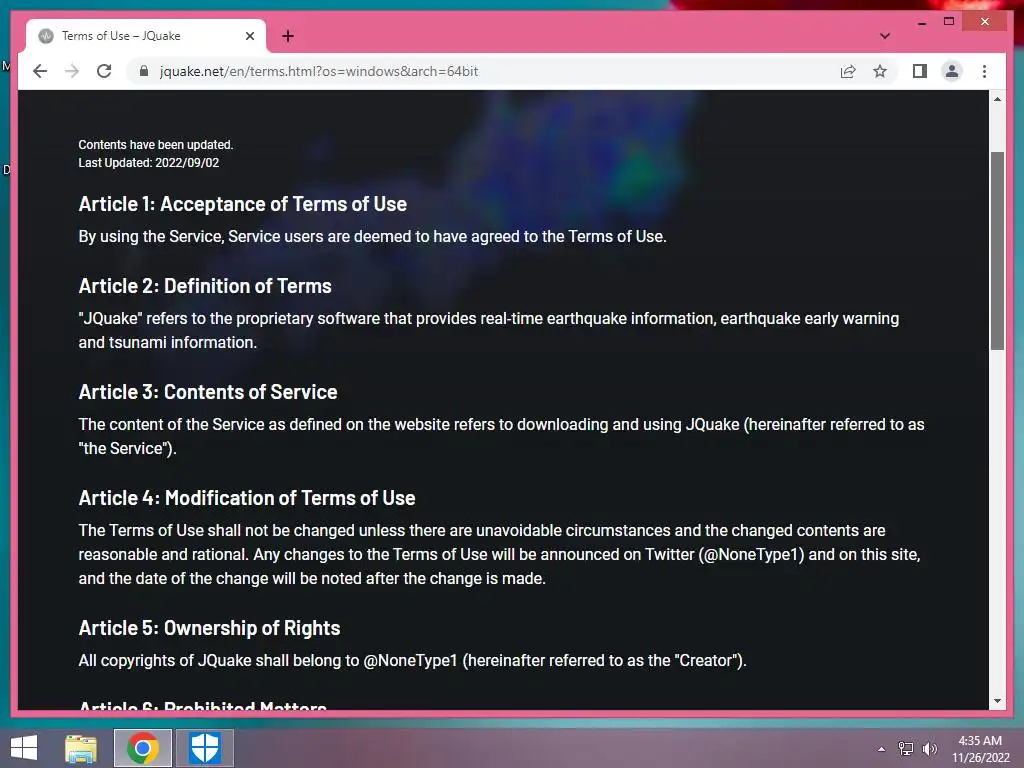Open the Chrome side panel

click(920, 71)
